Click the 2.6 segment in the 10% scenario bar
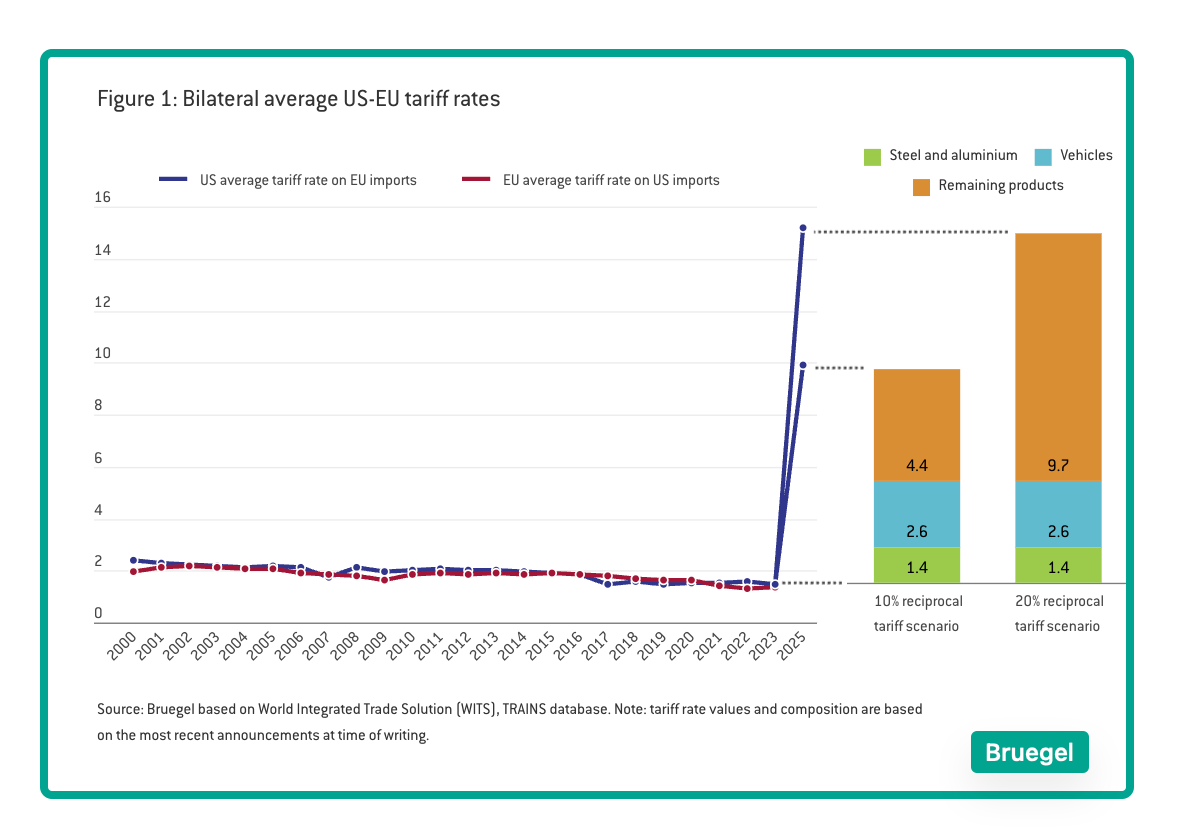Viewport: 1196px width, 835px height. [917, 514]
